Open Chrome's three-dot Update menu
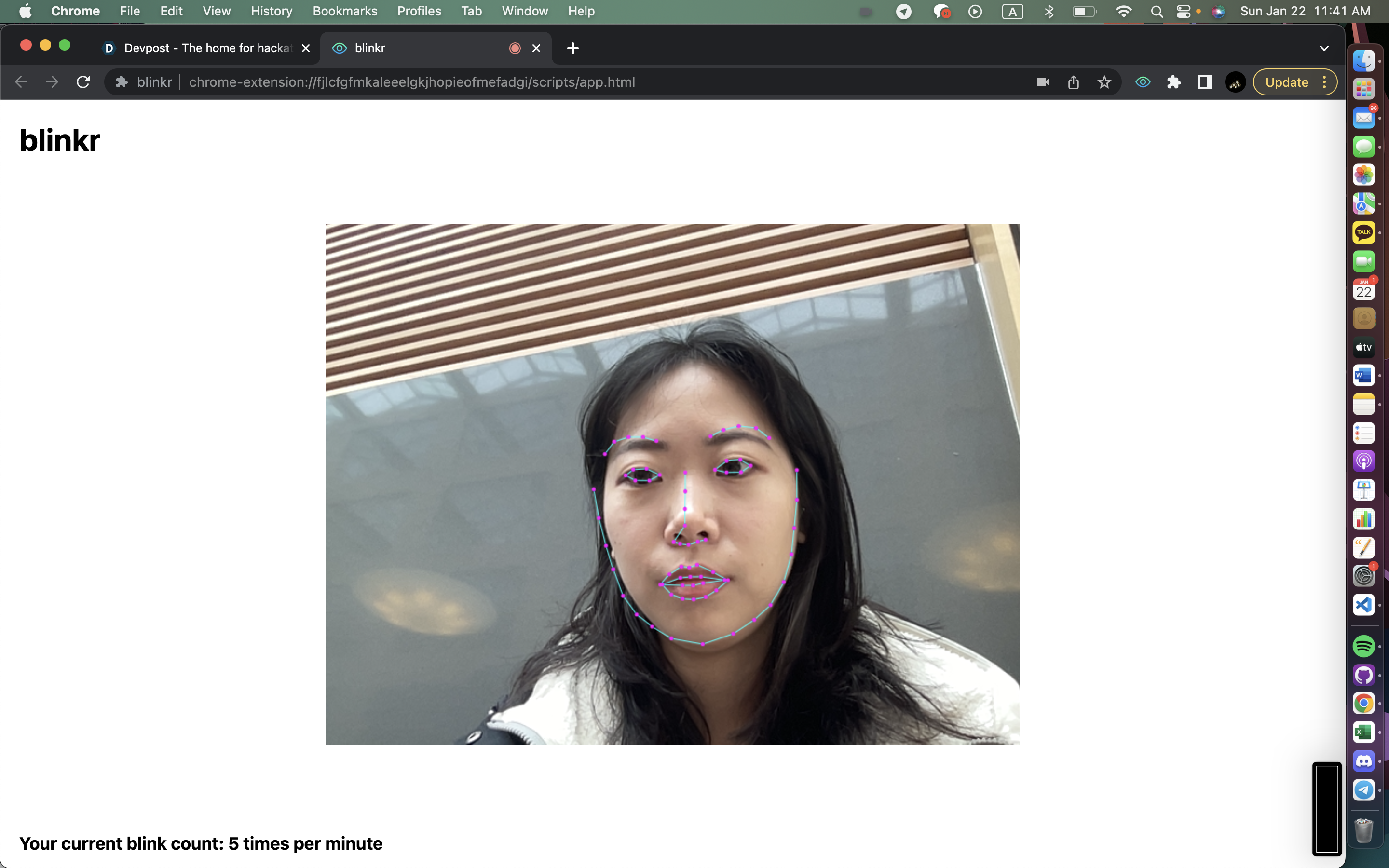This screenshot has width=1389, height=868. point(1324,82)
